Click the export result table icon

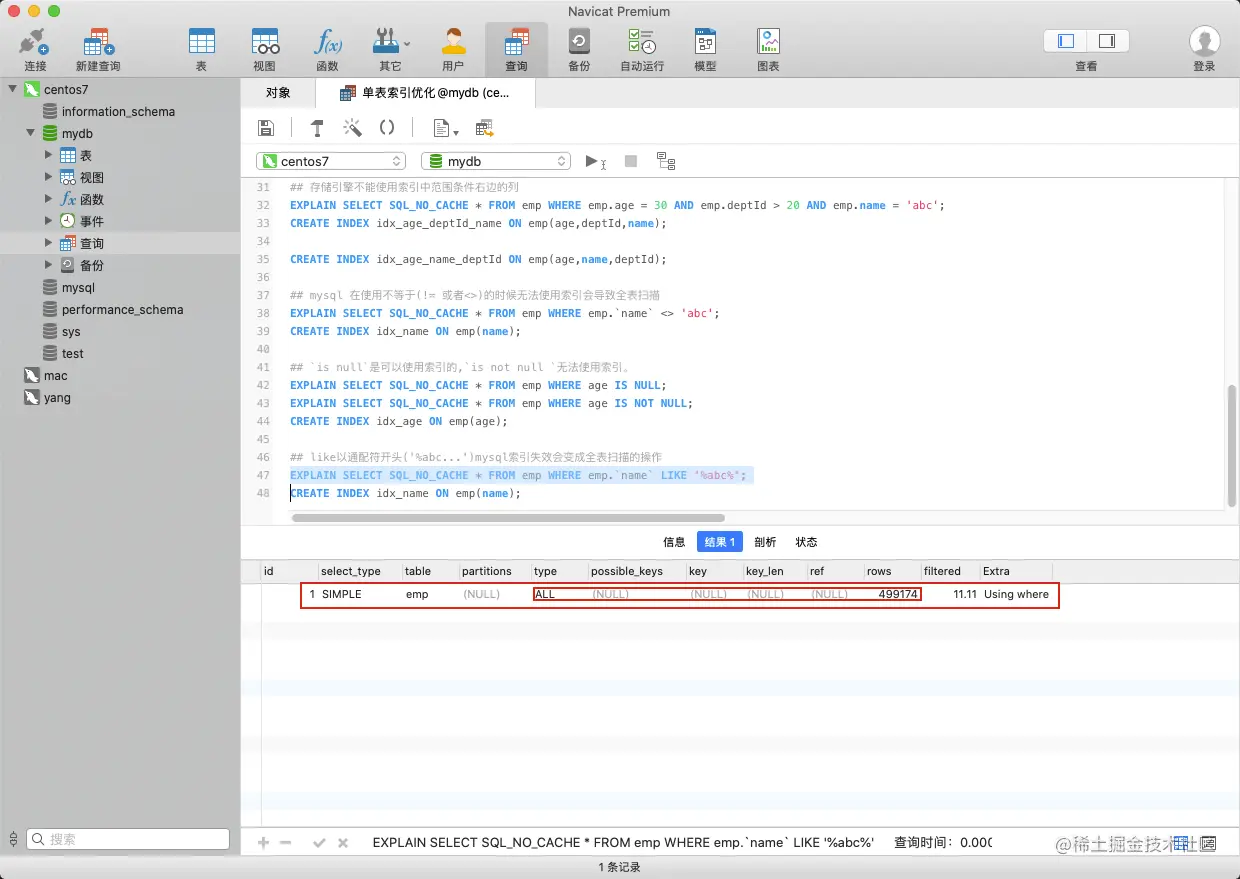click(485, 128)
